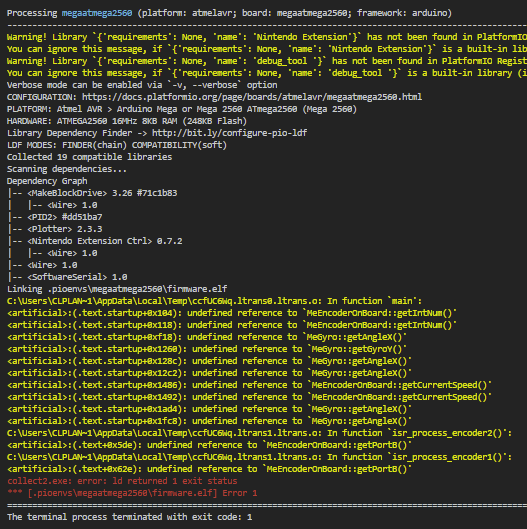The height and width of the screenshot is (529, 527).
Task: Click the .text+0x62e getPortB error line
Action: click(209, 469)
